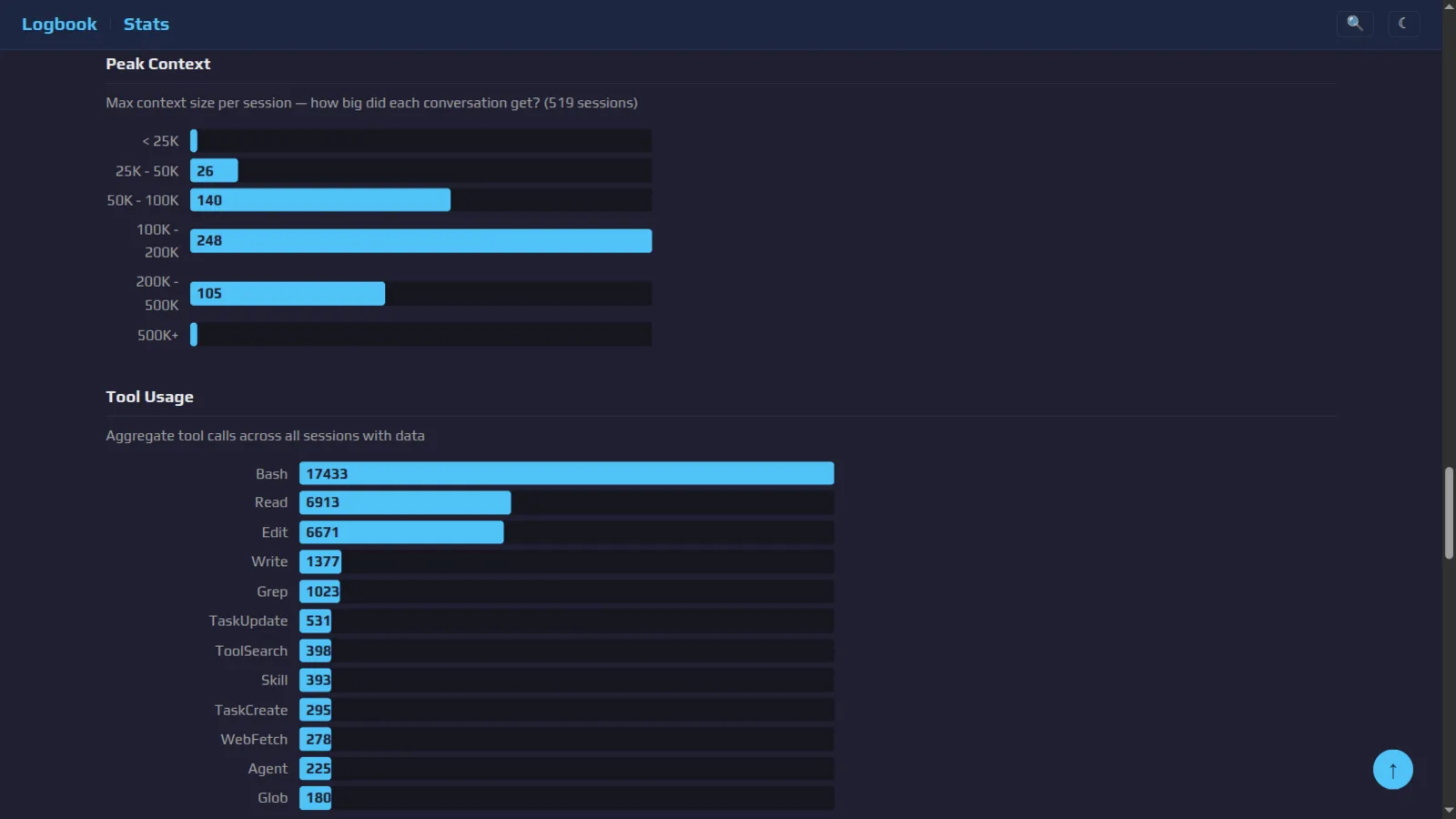Screen dimensions: 1456x819
Task: Select the 200K - 500K bar with 105
Action: [288, 293]
